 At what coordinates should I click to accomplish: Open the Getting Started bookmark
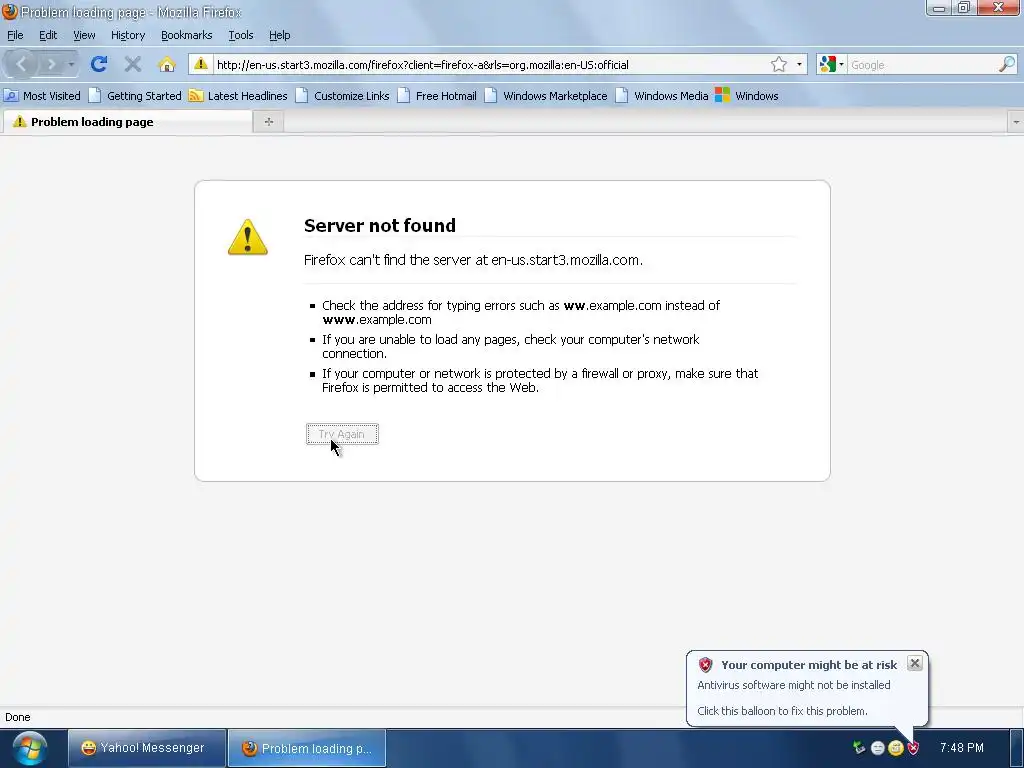coord(135,96)
